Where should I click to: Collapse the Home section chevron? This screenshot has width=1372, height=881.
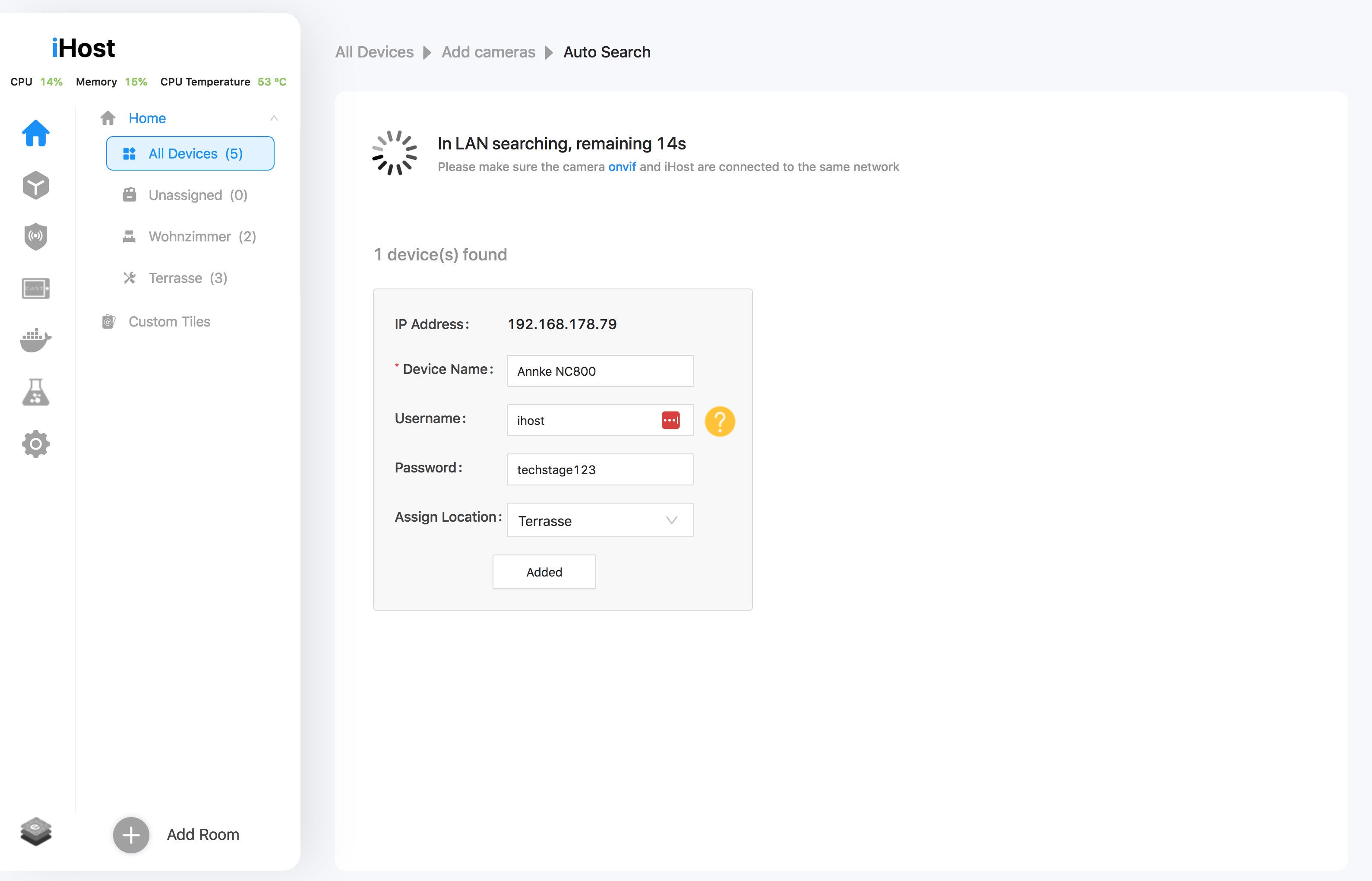[274, 118]
